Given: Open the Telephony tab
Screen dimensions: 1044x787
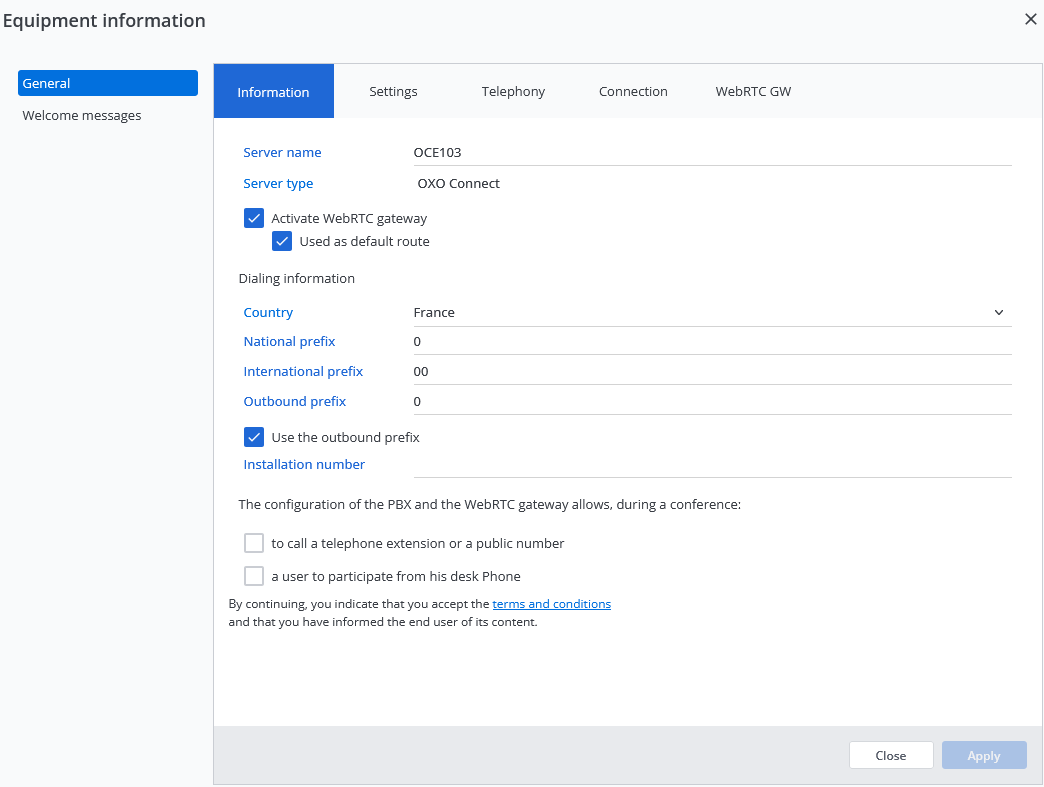Looking at the screenshot, I should coord(513,91).
